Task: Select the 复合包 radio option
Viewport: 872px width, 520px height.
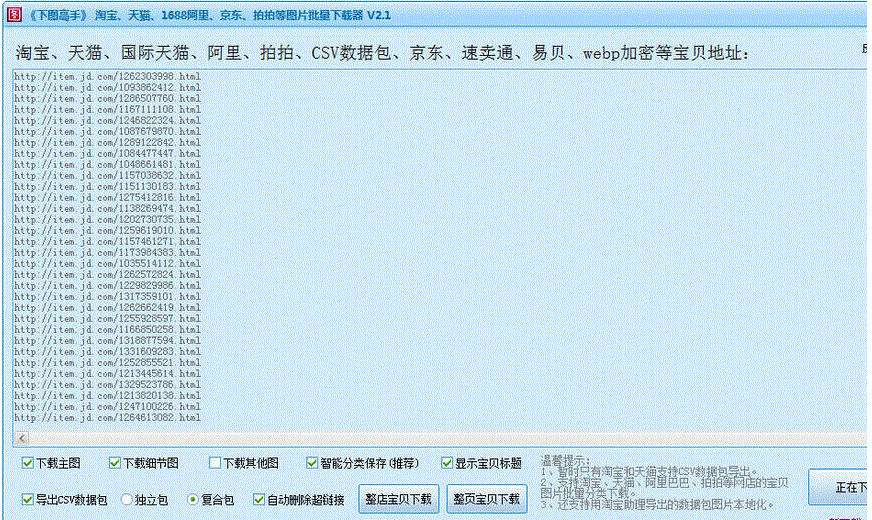Action: coord(192,499)
